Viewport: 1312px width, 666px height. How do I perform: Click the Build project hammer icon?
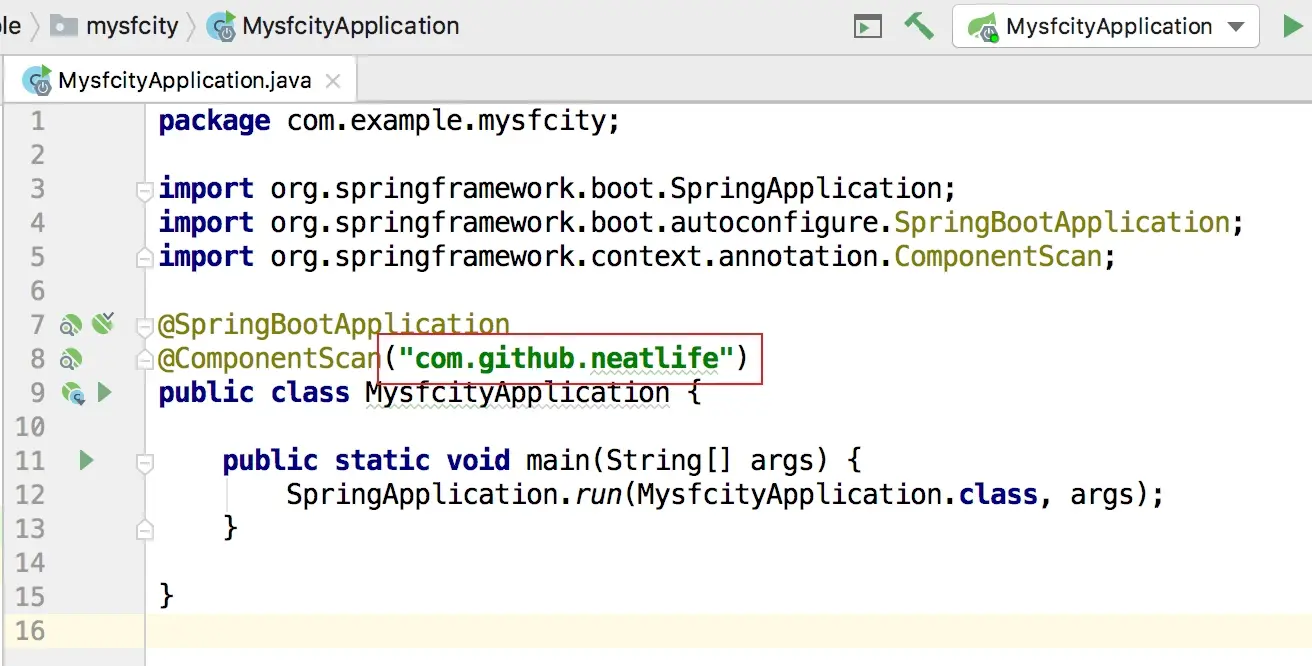tap(918, 26)
